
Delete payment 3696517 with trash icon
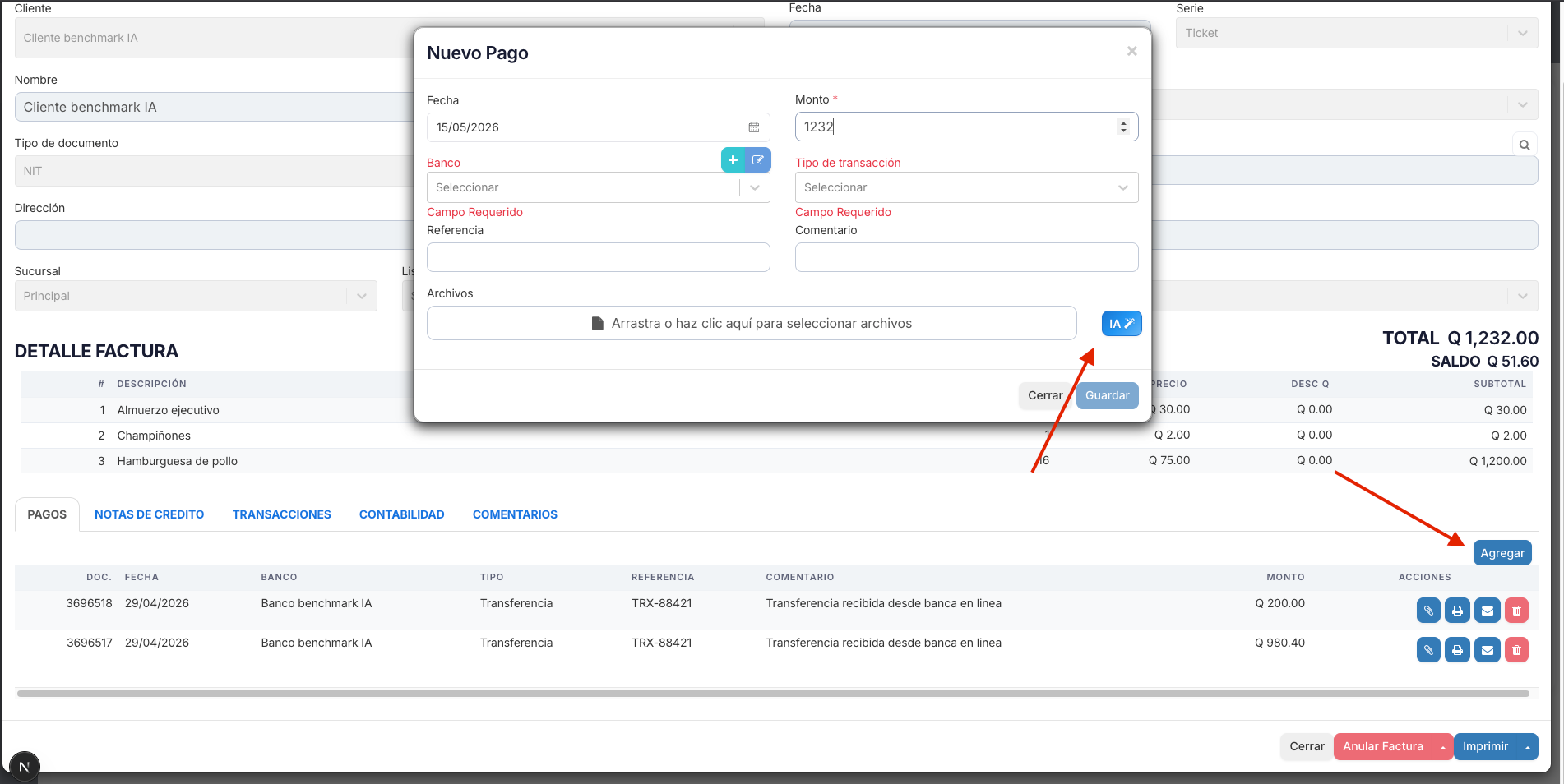[1516, 650]
